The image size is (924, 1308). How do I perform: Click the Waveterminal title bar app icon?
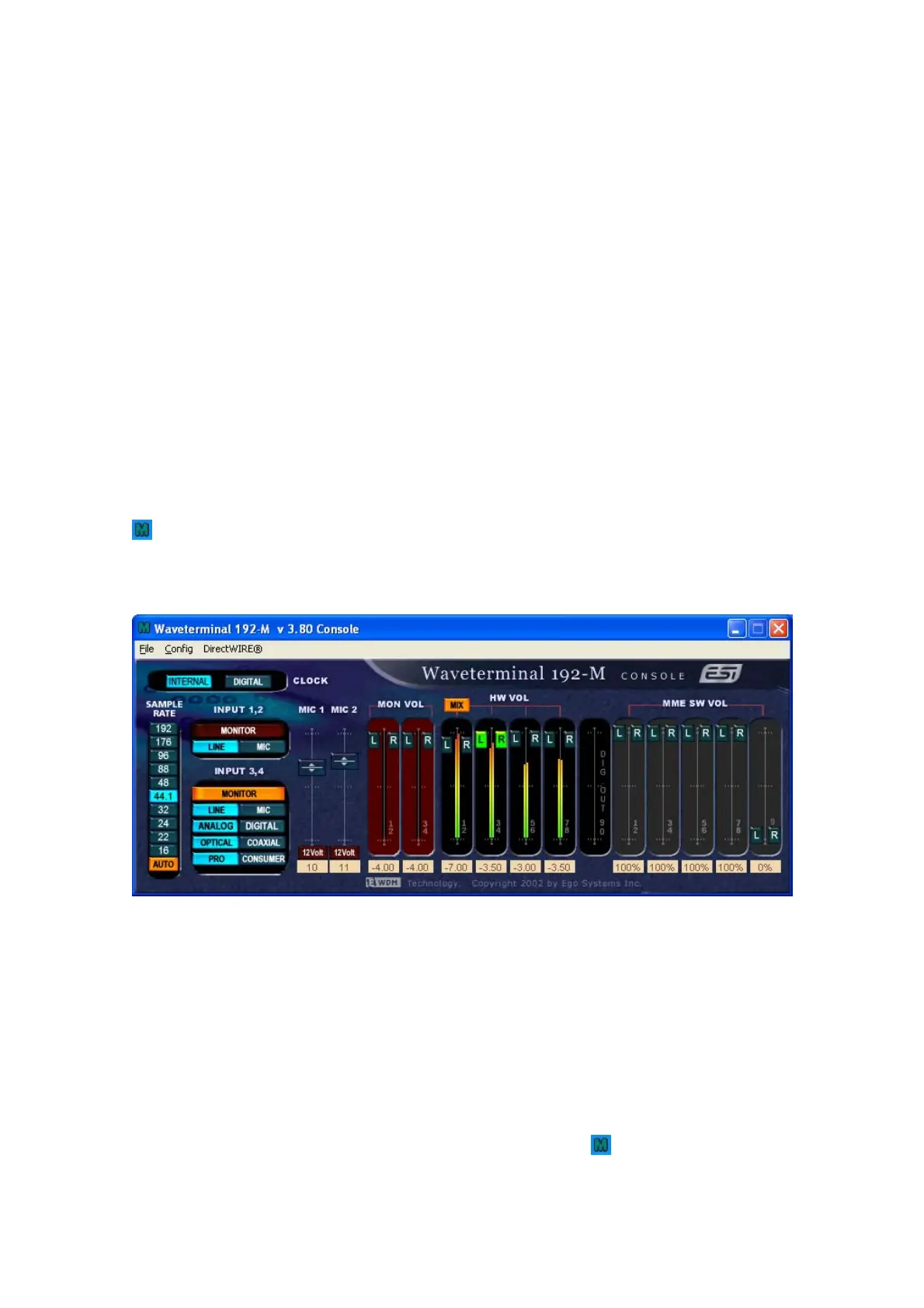pyautogui.click(x=144, y=628)
